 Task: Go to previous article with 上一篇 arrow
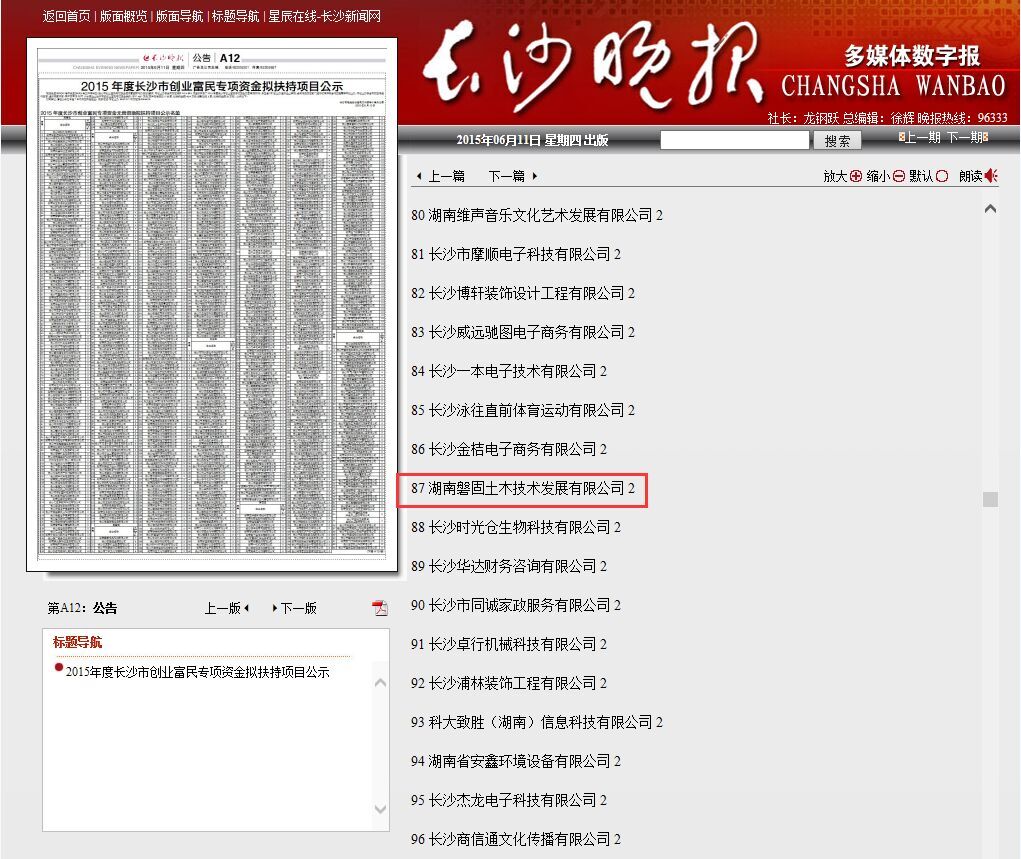(x=441, y=176)
